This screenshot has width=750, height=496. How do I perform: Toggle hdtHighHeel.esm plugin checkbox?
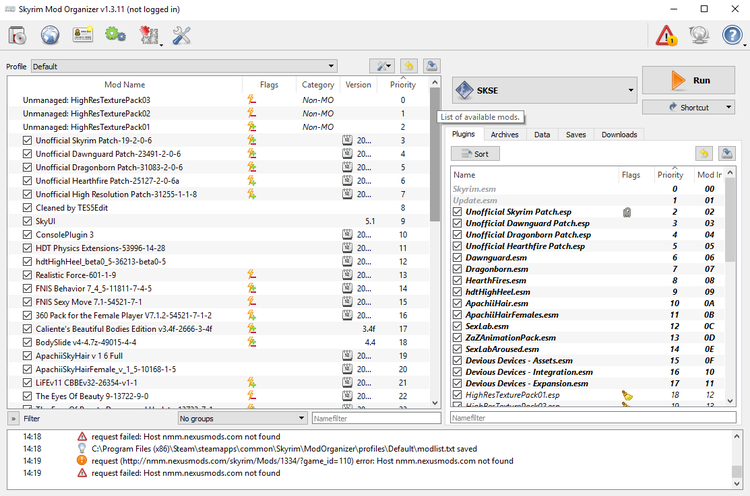(x=457, y=292)
